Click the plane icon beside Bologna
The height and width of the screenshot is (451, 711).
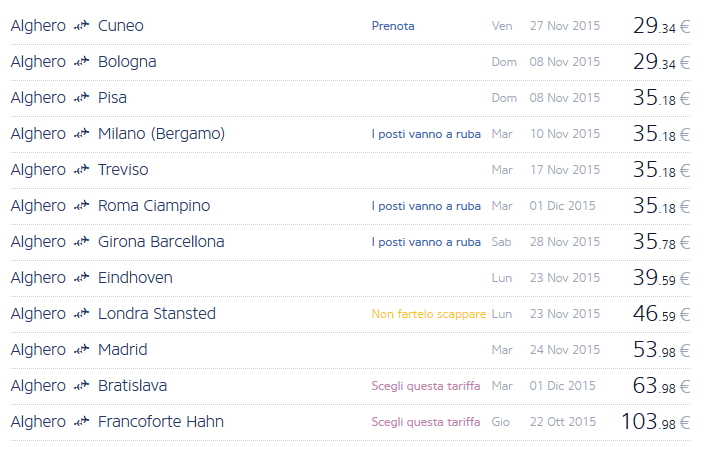coord(82,62)
